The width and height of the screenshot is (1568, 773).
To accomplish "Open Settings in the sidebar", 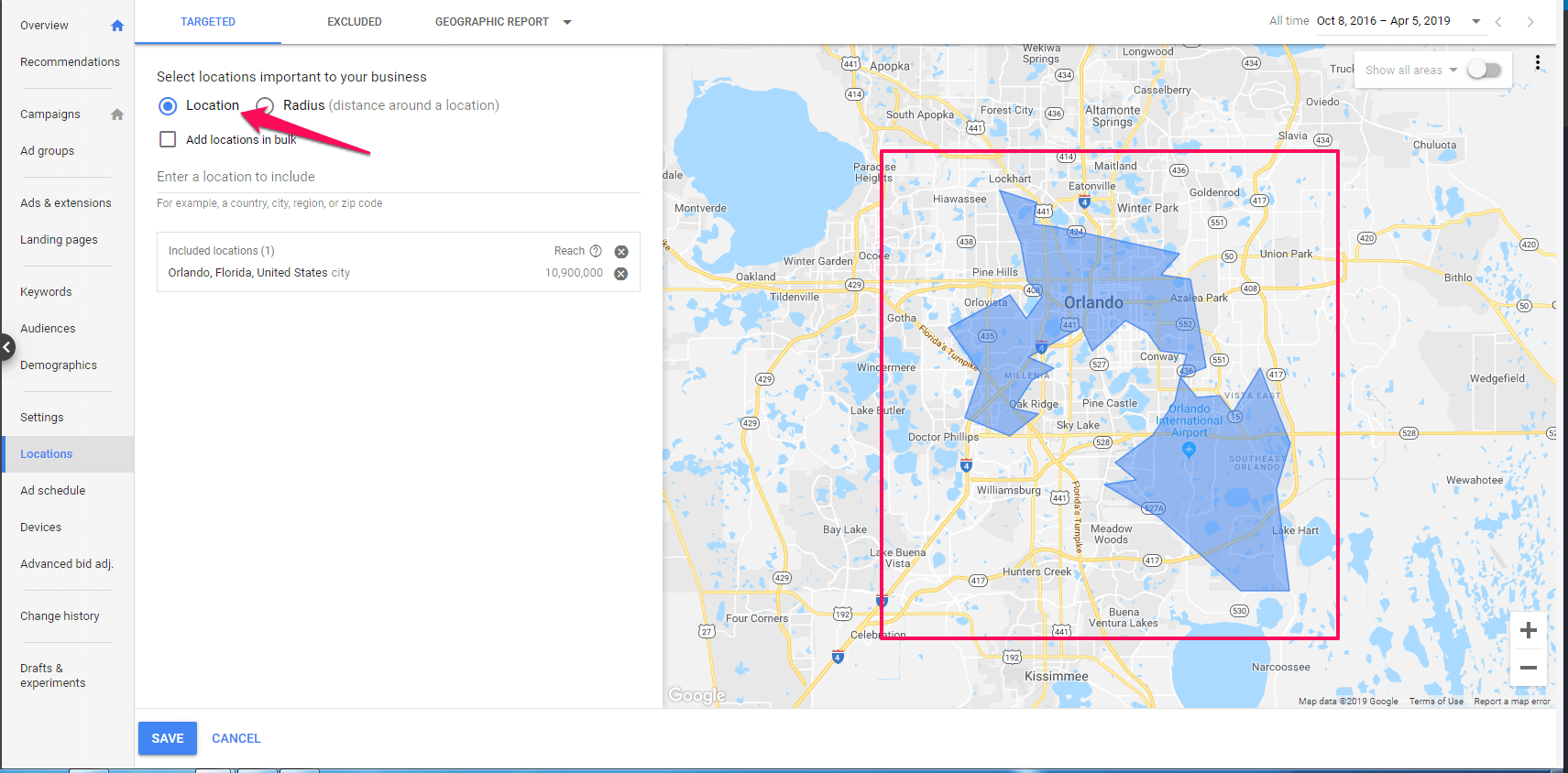I will 42,418.
